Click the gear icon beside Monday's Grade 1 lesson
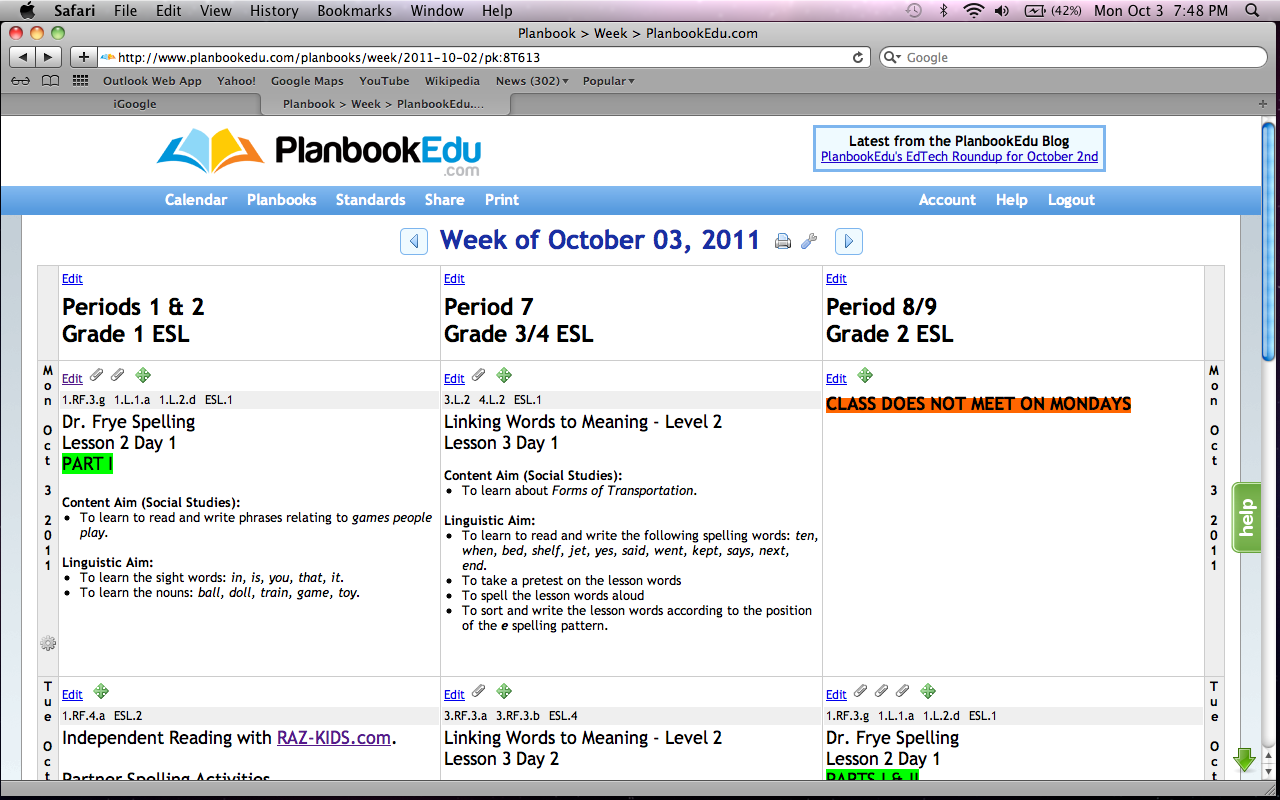The image size is (1280, 800). pos(47,643)
